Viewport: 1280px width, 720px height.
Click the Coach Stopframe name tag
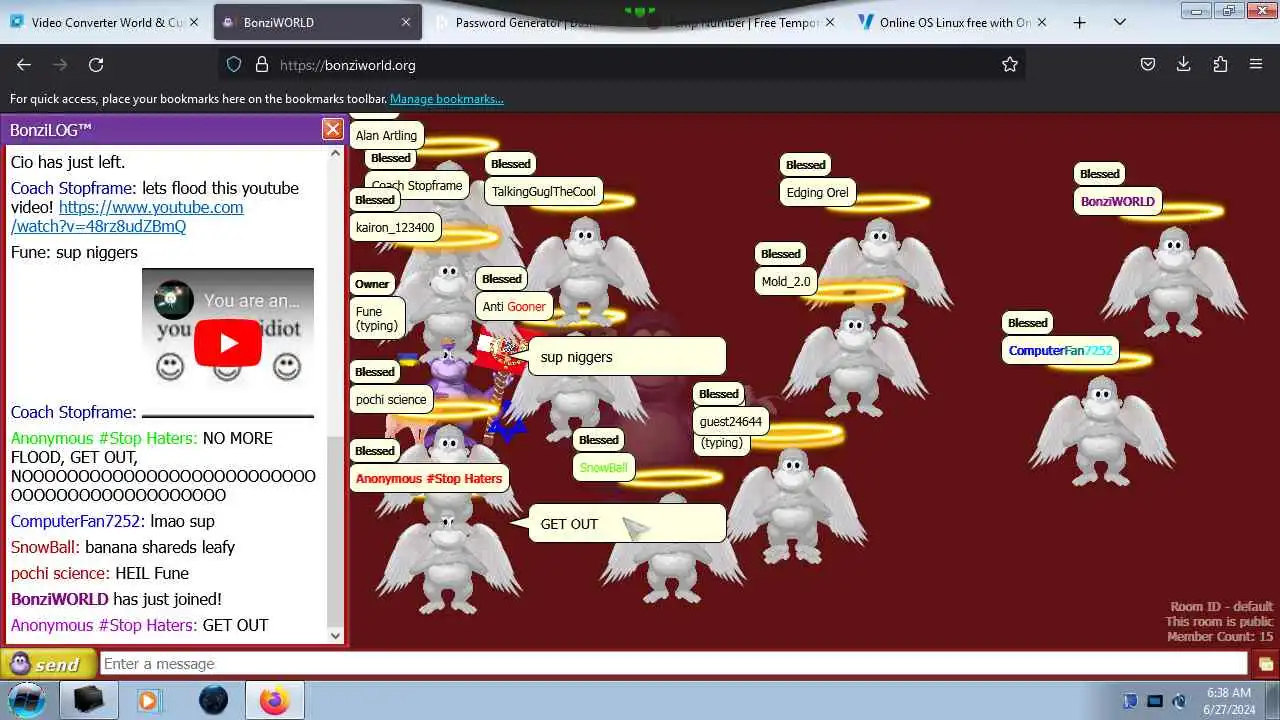coord(417,185)
